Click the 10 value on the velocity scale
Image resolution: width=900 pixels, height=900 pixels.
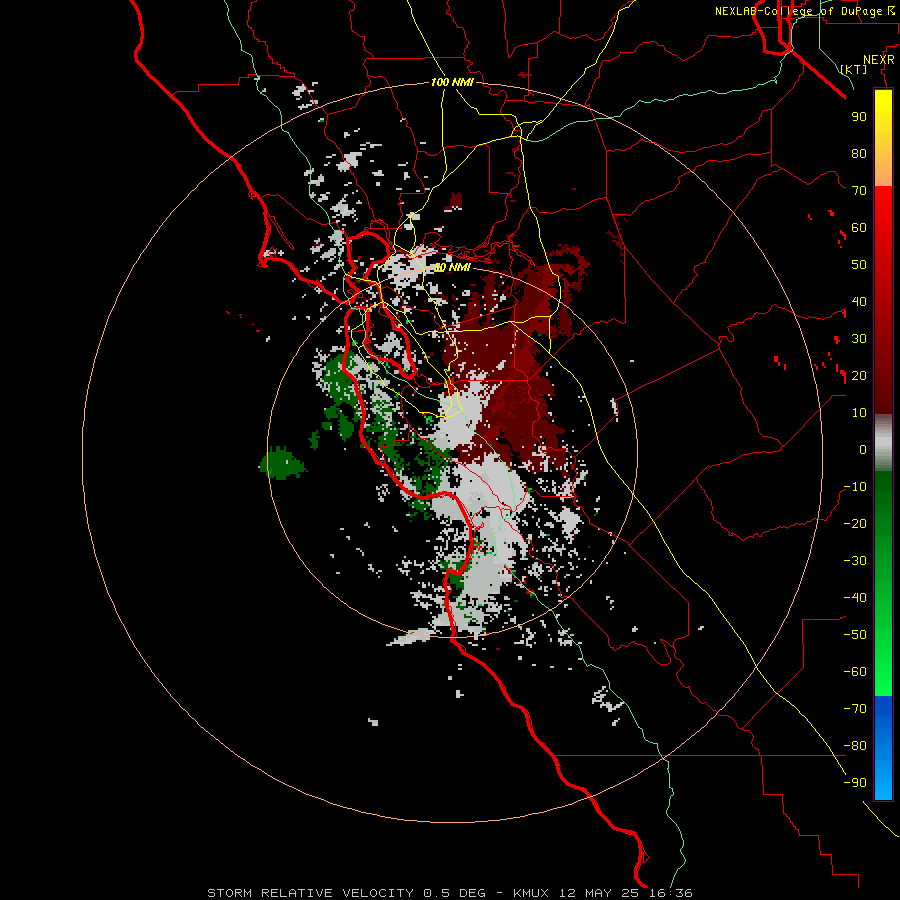click(x=859, y=413)
